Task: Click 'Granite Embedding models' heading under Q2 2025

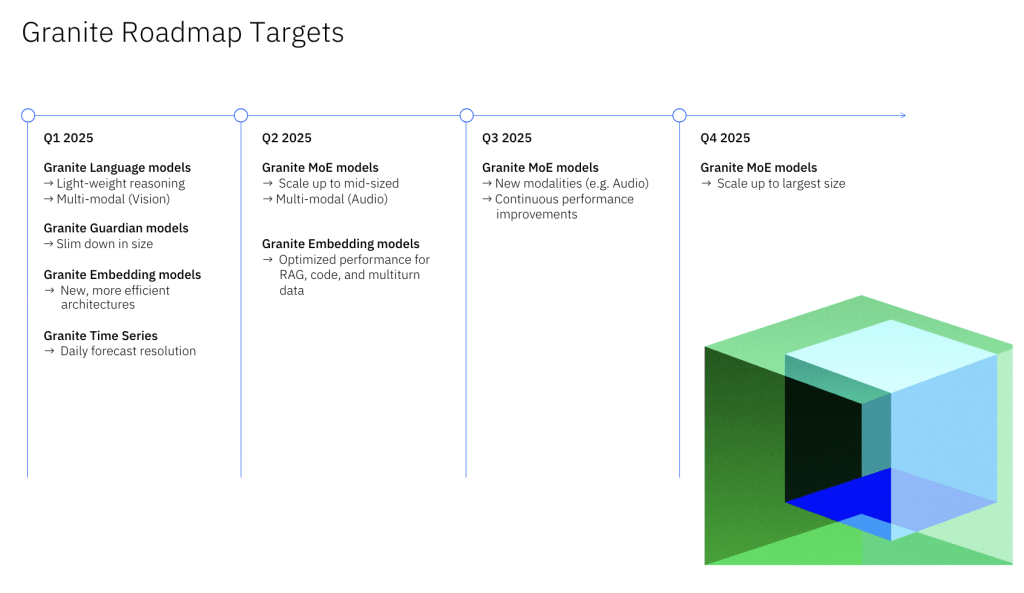Action: click(x=341, y=244)
